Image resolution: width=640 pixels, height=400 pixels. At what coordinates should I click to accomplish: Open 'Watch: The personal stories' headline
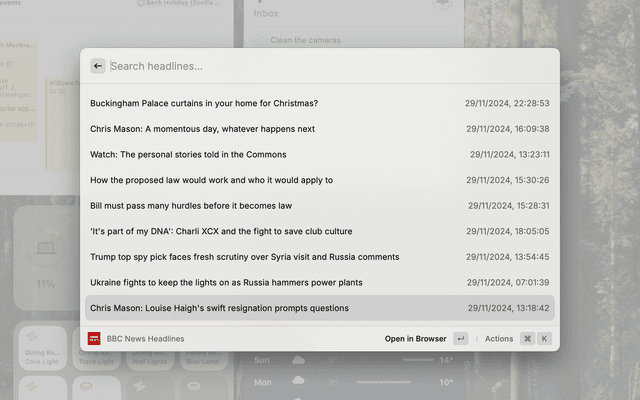(320, 154)
